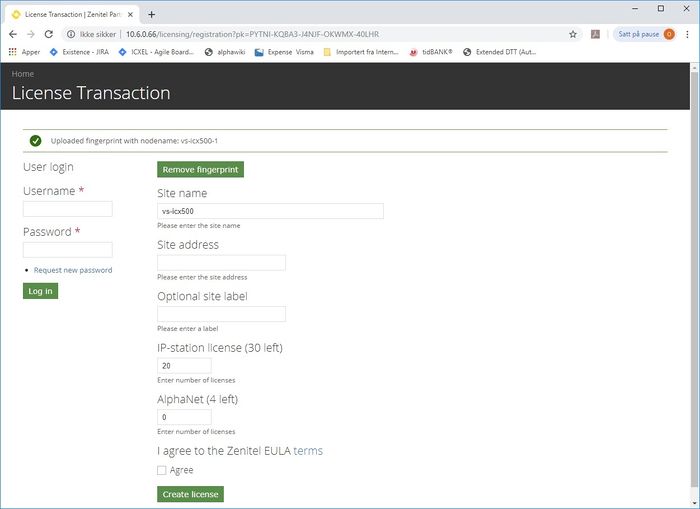Maximize the browser window
The height and width of the screenshot is (509, 700).
661,8
